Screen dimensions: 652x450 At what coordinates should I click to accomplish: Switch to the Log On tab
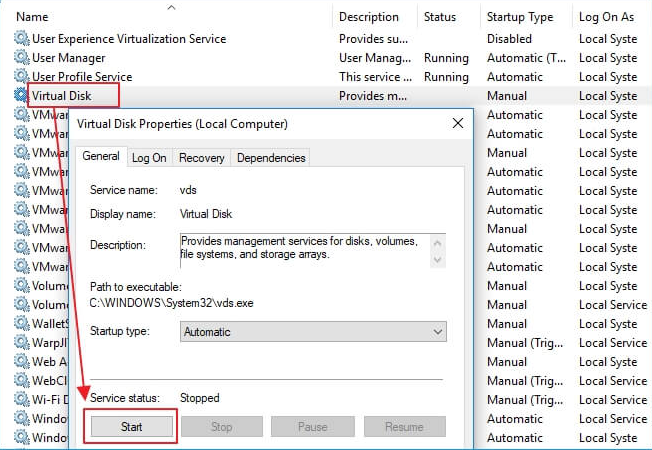click(149, 158)
